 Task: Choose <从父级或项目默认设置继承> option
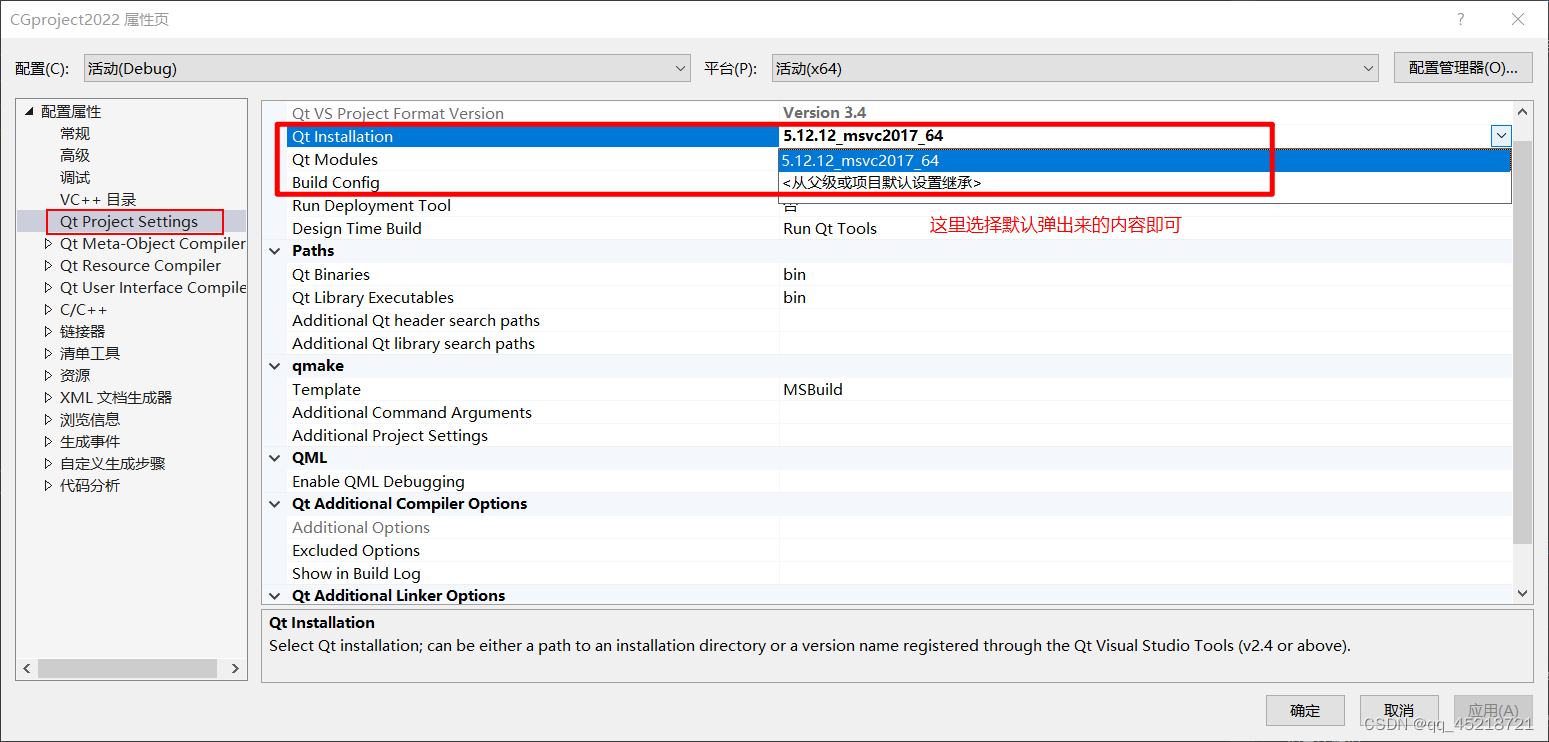click(x=1144, y=183)
